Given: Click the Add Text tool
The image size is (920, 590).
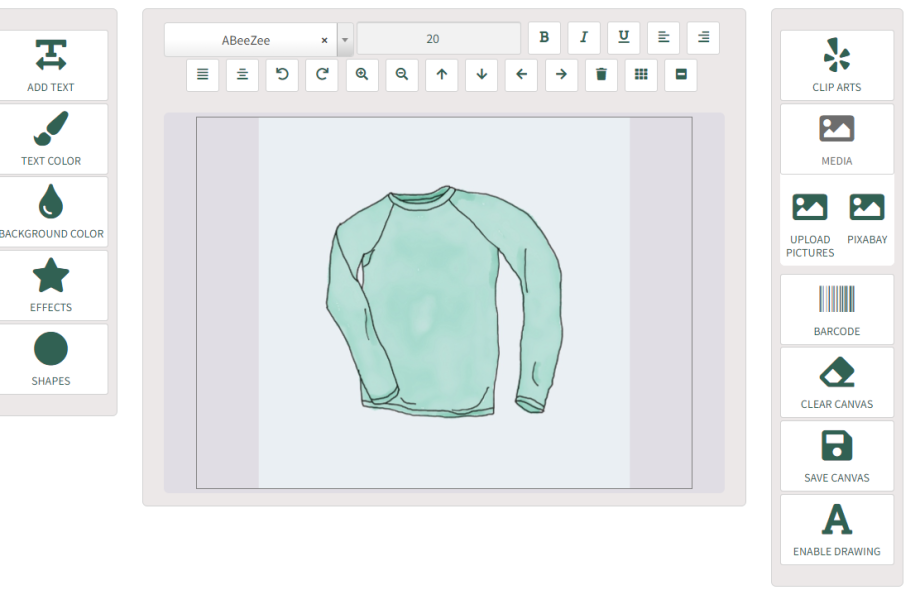Looking at the screenshot, I should (x=51, y=66).
